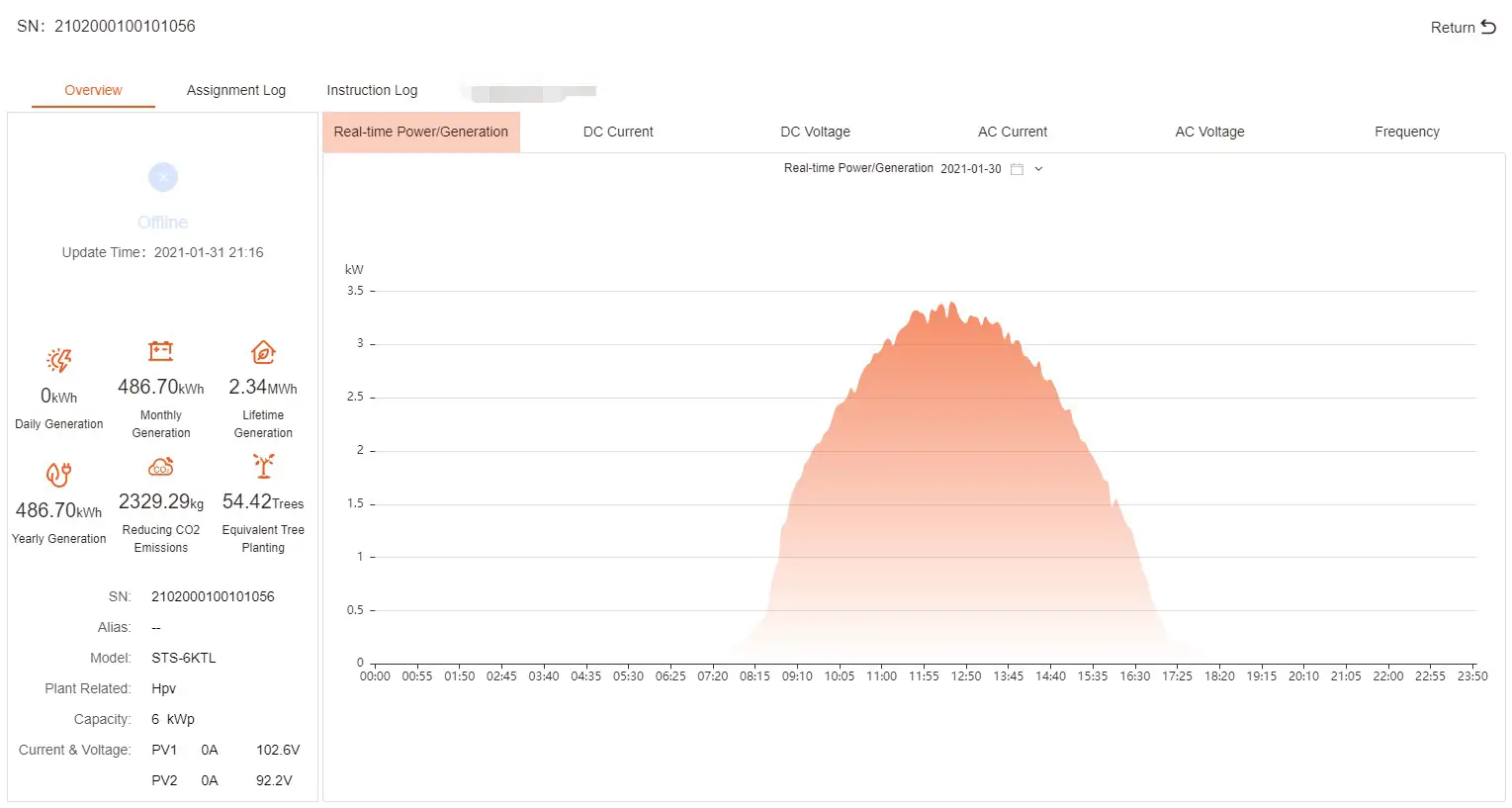Click the Model value STS-6KTL
This screenshot has width=1512, height=808.
(x=183, y=658)
